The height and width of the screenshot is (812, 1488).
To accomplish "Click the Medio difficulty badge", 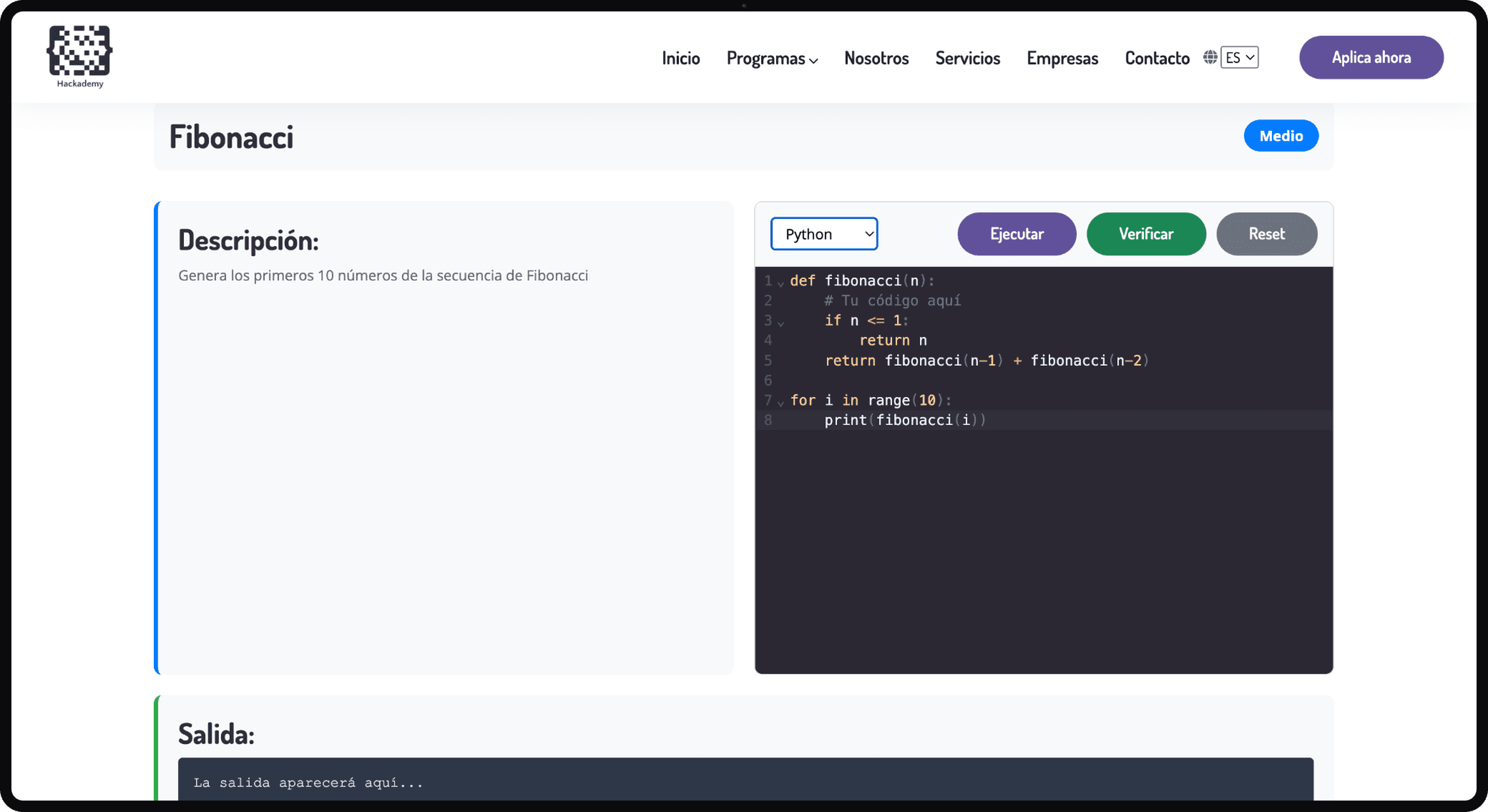I will coord(1281,136).
